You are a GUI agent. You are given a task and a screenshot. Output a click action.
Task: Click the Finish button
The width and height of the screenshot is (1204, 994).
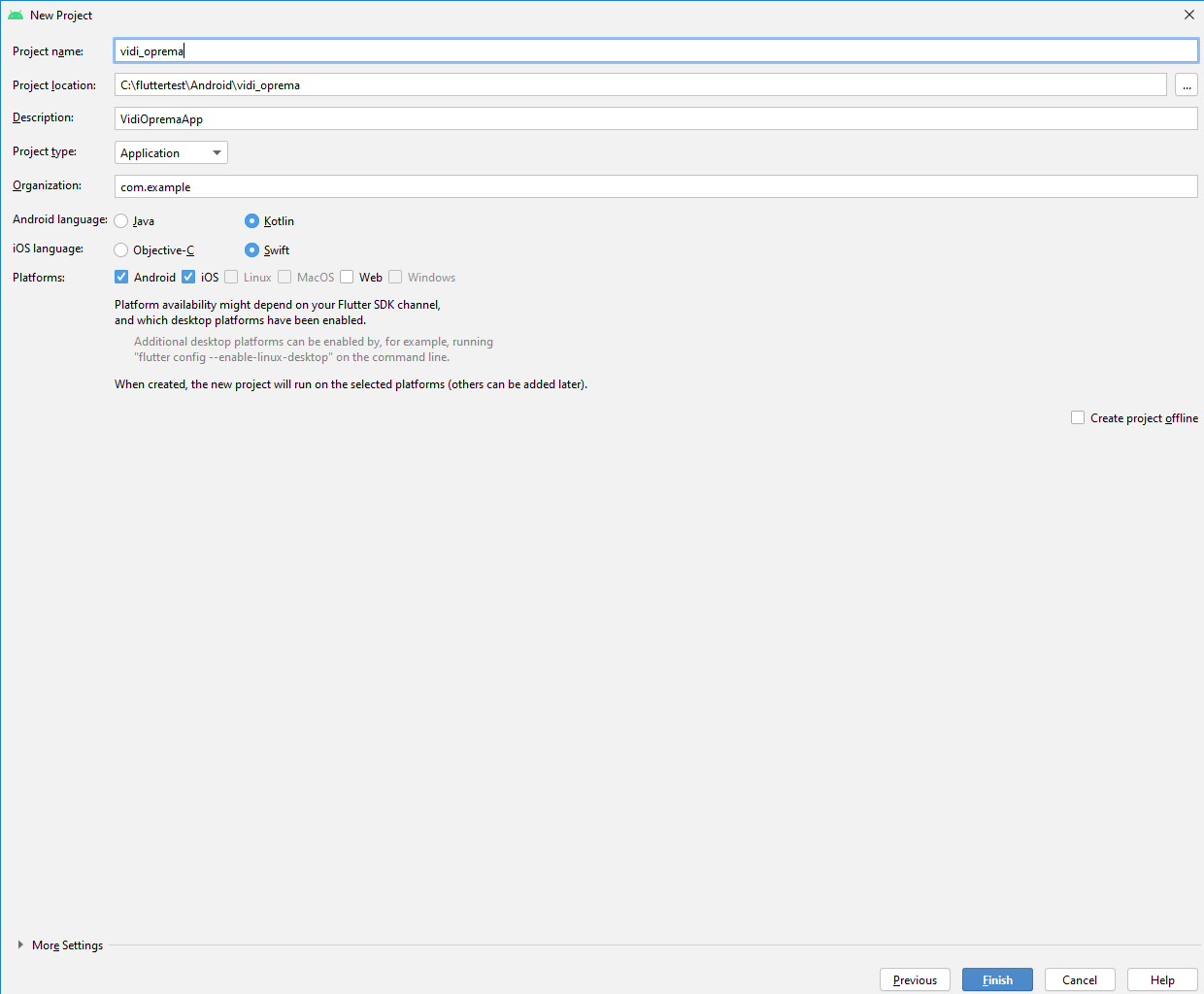click(x=997, y=979)
